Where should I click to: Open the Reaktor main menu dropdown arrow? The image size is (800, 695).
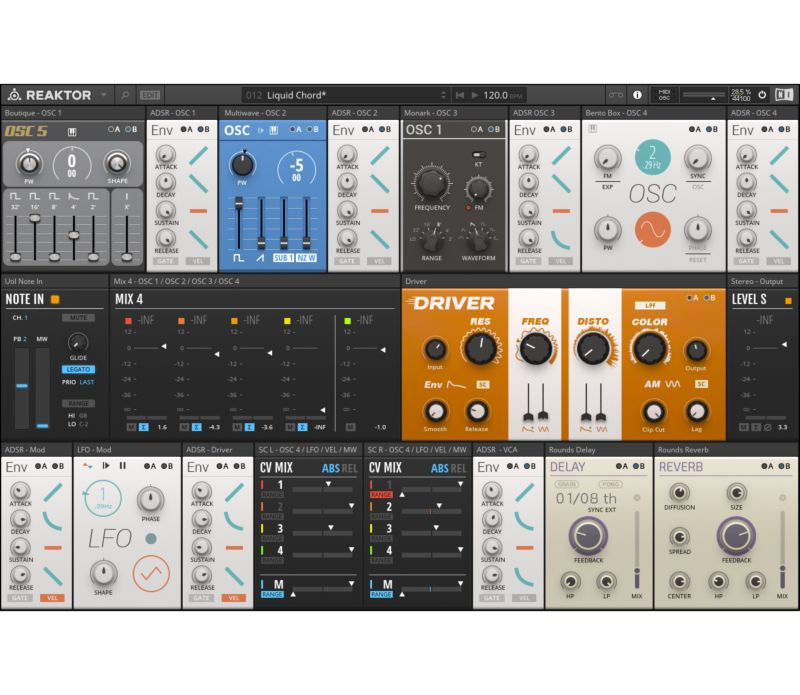tap(104, 95)
